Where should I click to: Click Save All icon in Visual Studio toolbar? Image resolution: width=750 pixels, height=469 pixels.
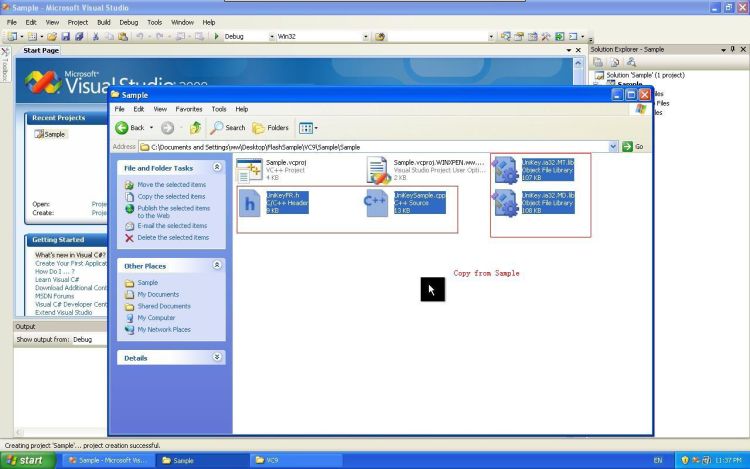[x=79, y=36]
